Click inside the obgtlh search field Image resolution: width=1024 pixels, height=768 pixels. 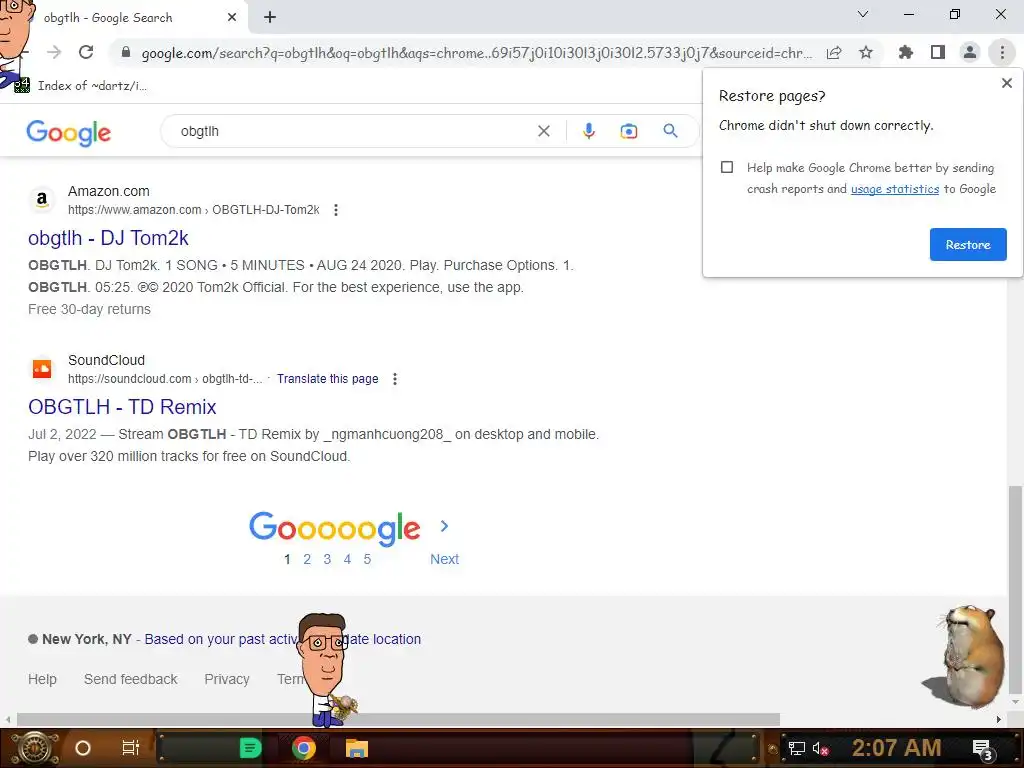click(353, 131)
